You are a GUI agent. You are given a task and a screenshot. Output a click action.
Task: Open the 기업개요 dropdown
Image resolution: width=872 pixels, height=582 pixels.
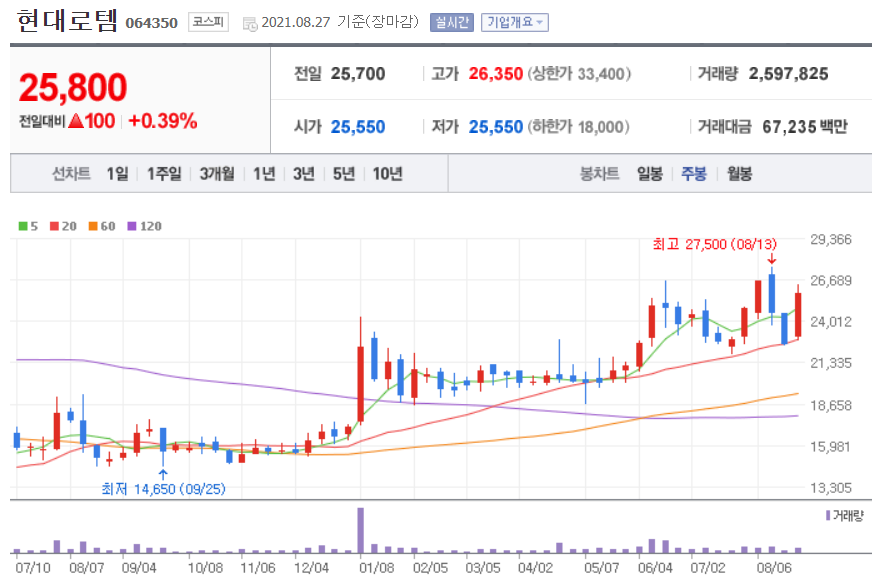pyautogui.click(x=515, y=22)
